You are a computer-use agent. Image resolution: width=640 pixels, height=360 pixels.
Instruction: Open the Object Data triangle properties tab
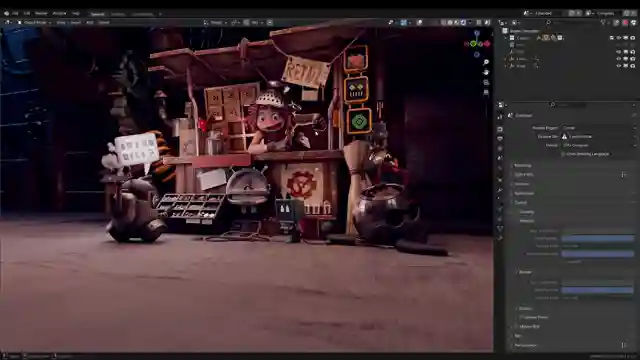coord(500,229)
